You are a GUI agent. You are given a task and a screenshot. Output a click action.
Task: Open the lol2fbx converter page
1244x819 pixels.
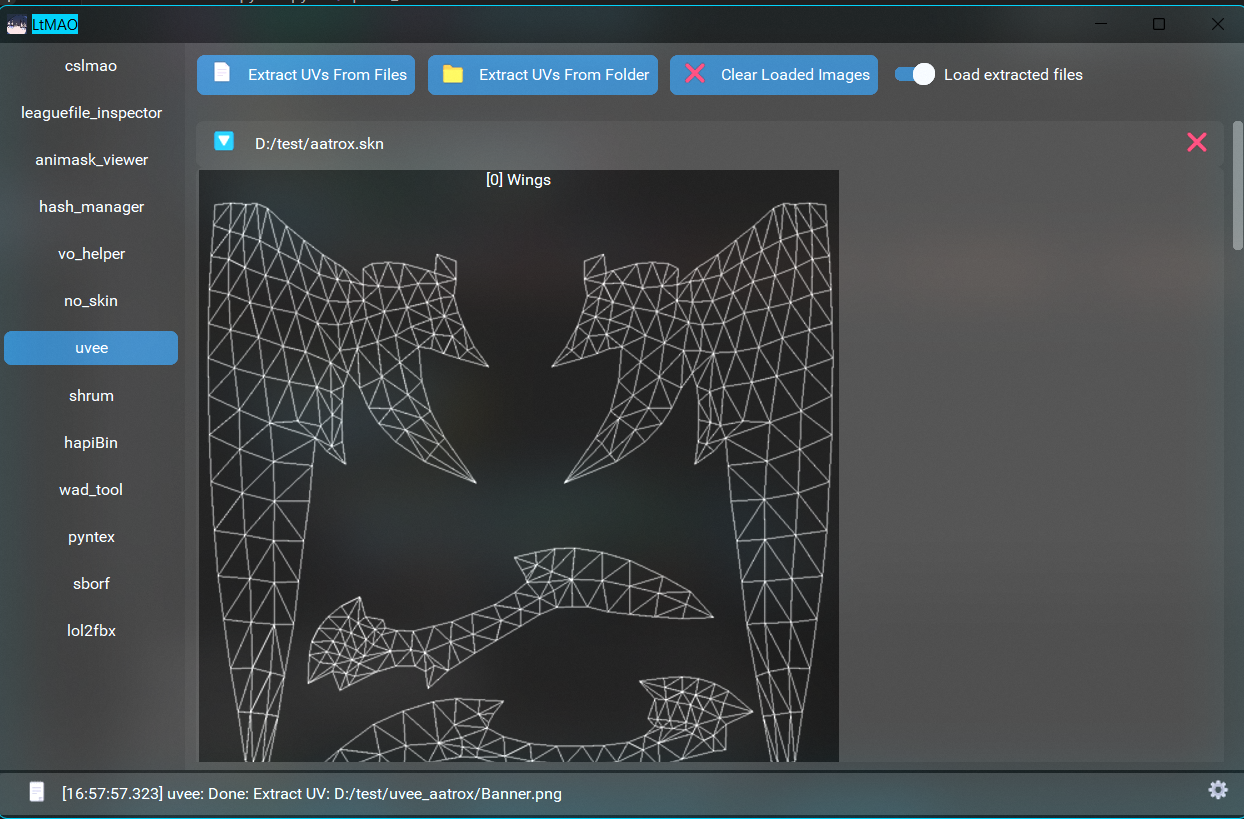point(91,631)
